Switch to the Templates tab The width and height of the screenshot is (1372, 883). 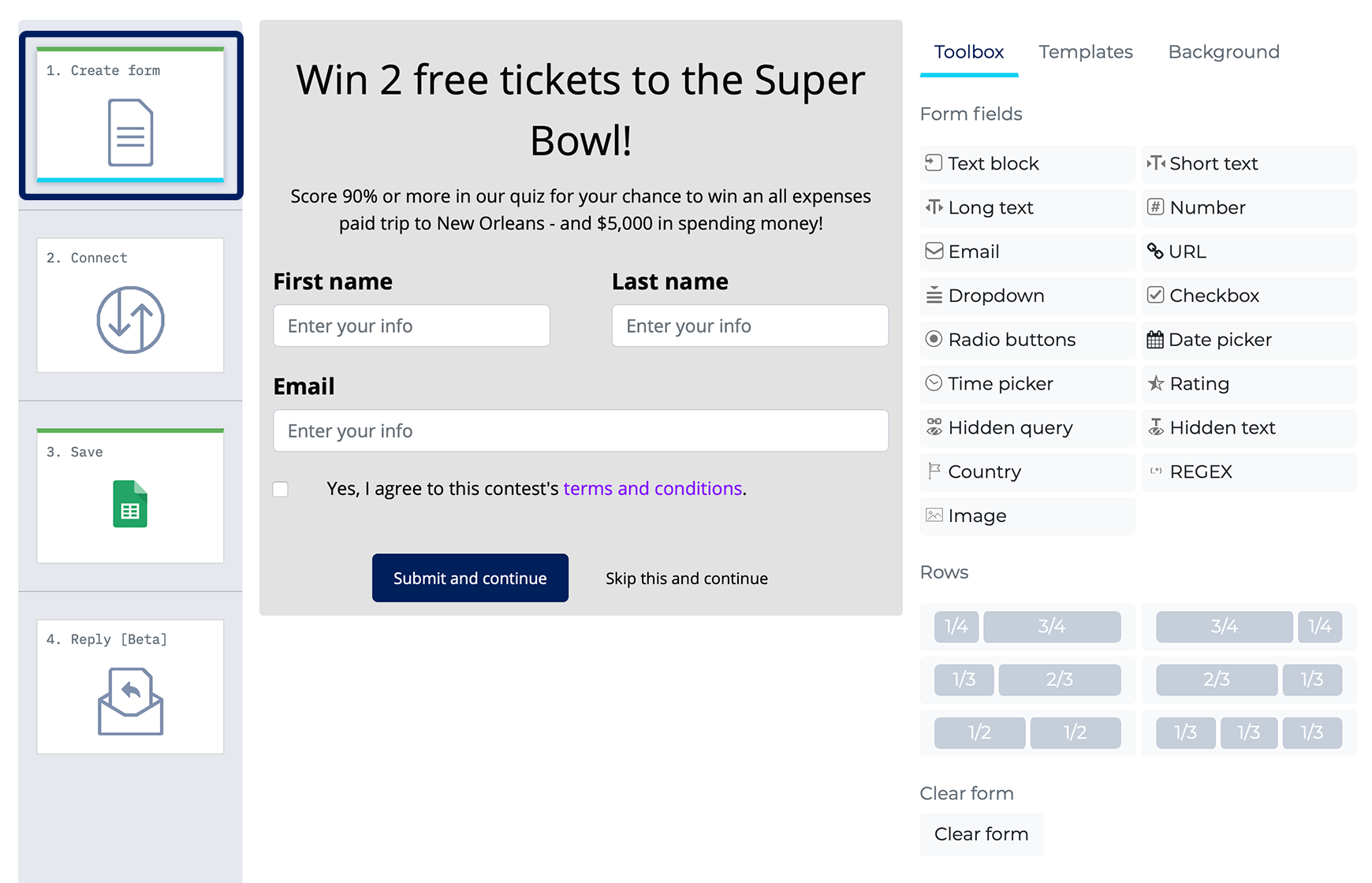(x=1085, y=52)
